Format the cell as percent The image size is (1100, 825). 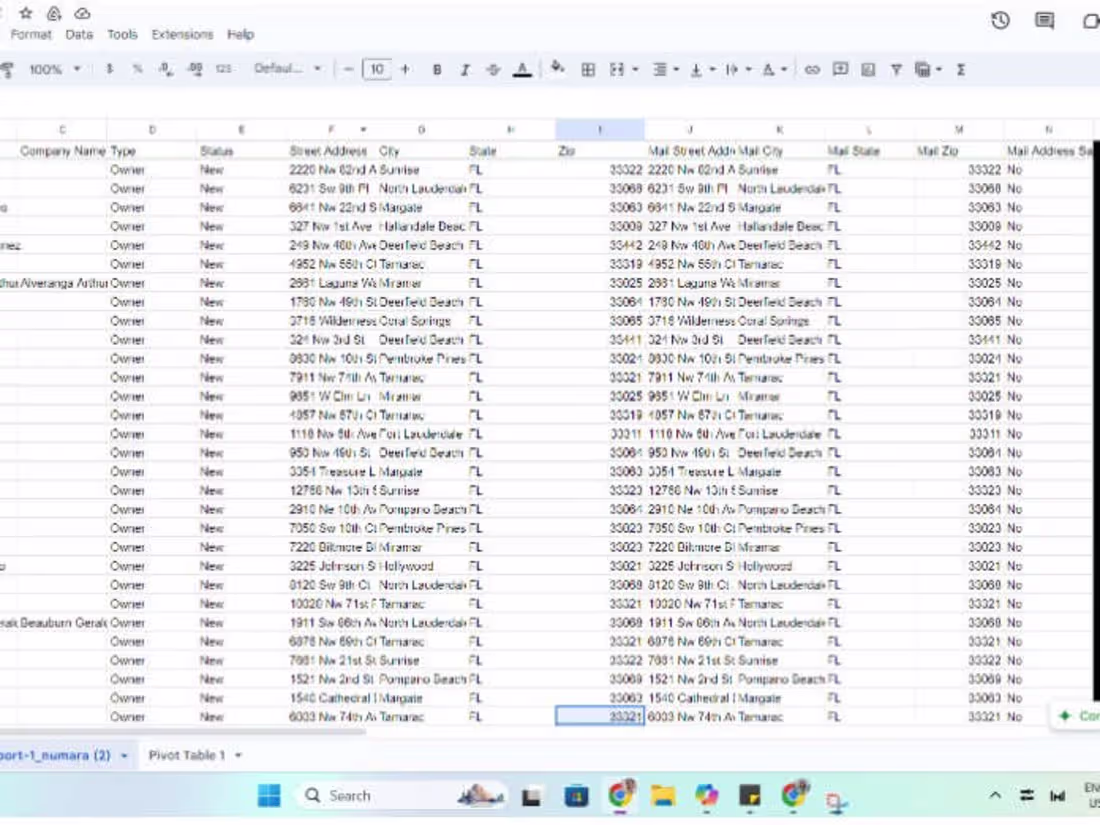[x=137, y=69]
